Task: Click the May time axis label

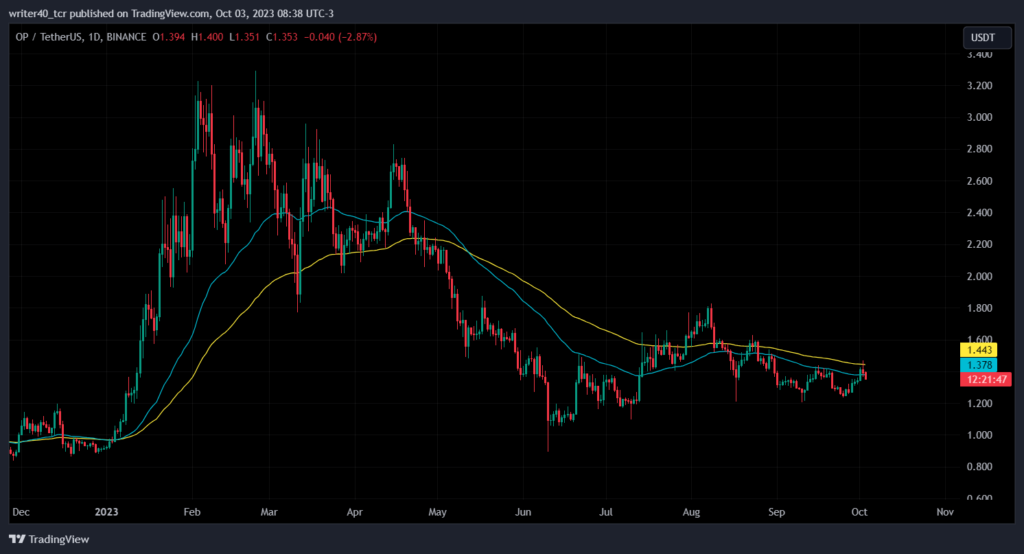Action: (438, 512)
